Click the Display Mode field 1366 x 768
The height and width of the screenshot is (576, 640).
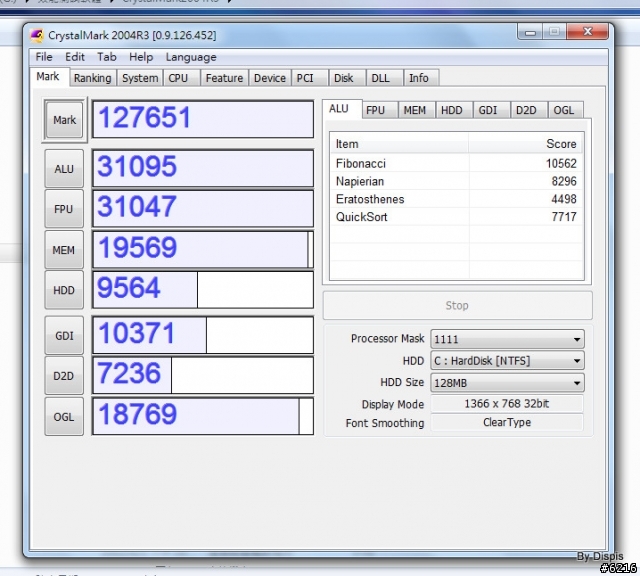507,404
